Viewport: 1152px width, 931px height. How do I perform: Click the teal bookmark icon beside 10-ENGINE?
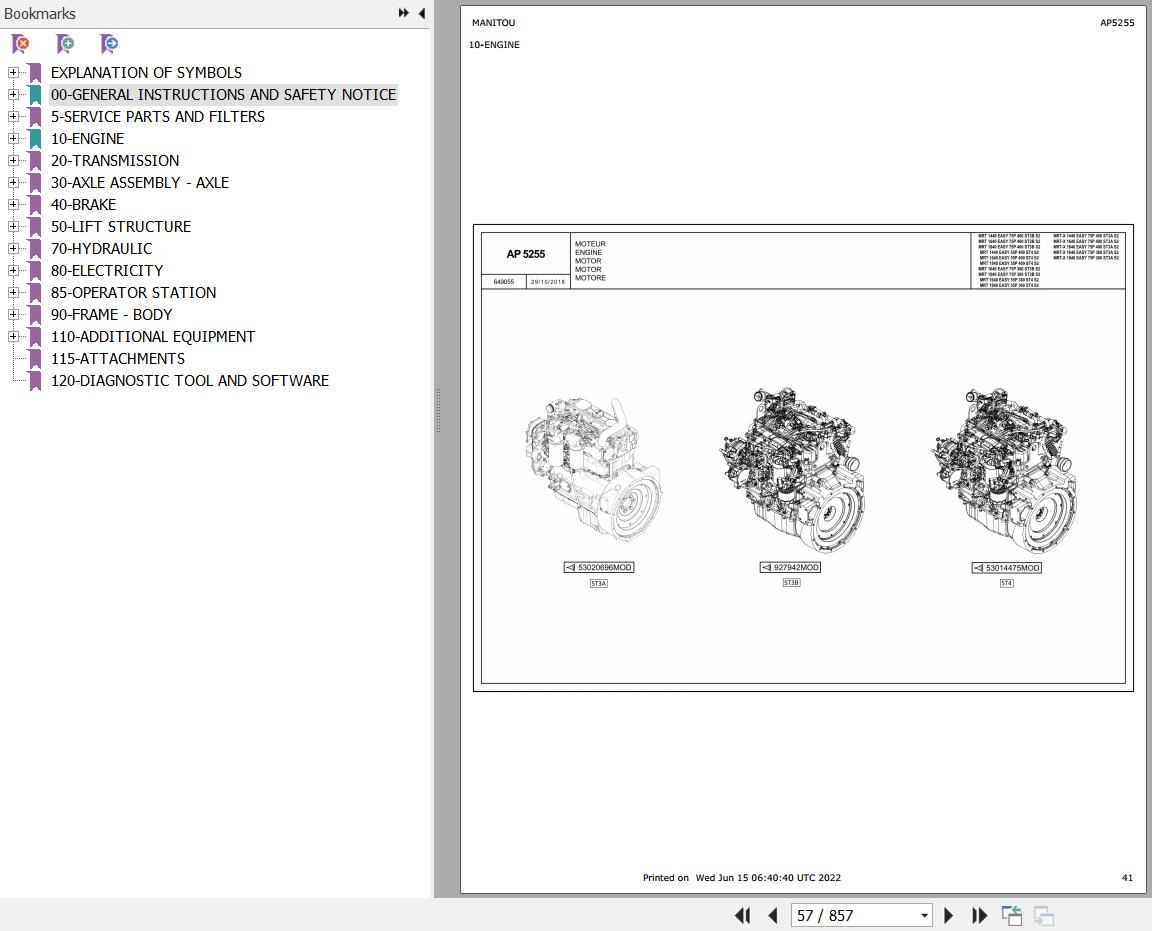pyautogui.click(x=35, y=139)
